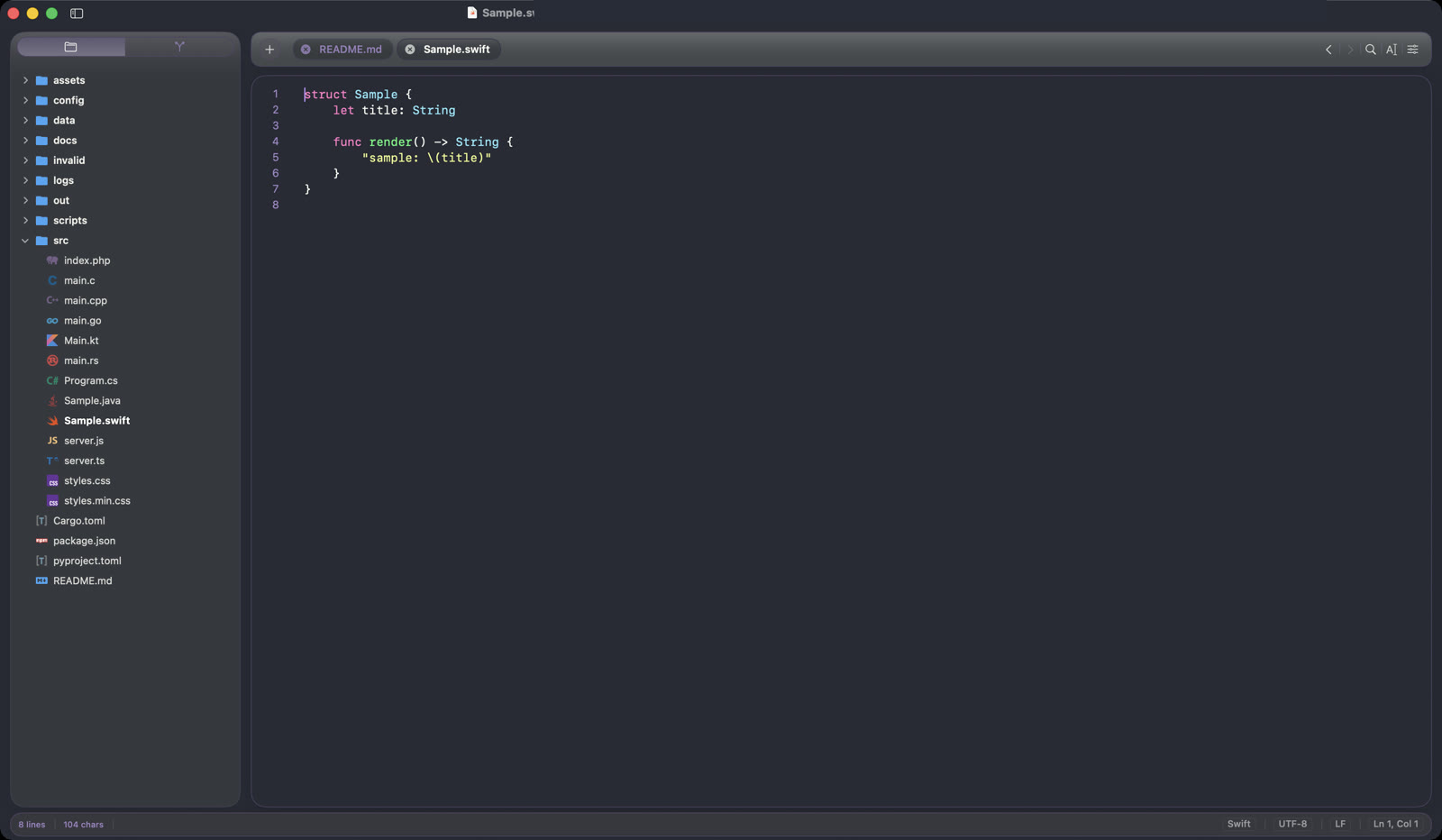Switch to the README.md tab
Image resolution: width=1442 pixels, height=840 pixels.
[342, 50]
